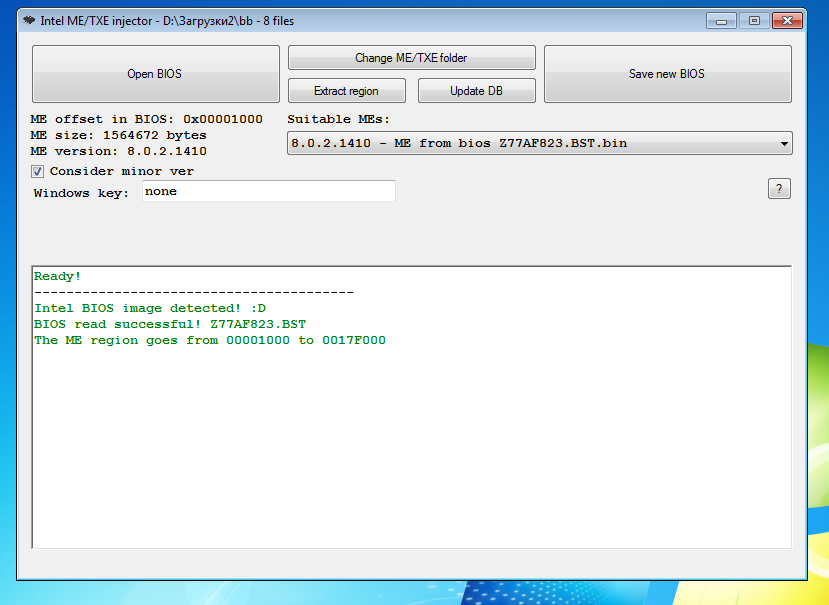The height and width of the screenshot is (605, 829).
Task: Close the Intel ME/TXE injector window
Action: [x=787, y=21]
